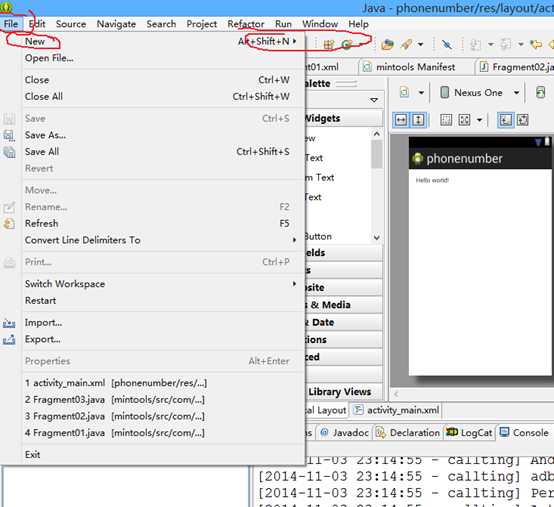Click the Import icon in File menu
This screenshot has width=554, height=507.
9,323
